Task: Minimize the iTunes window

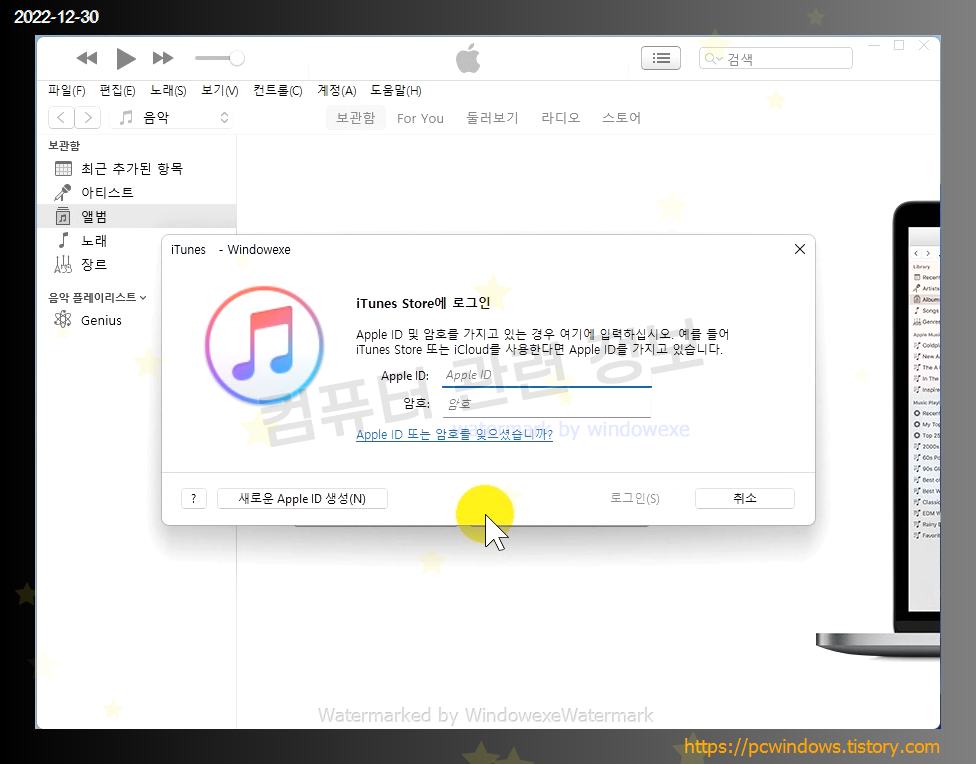Action: (x=874, y=45)
